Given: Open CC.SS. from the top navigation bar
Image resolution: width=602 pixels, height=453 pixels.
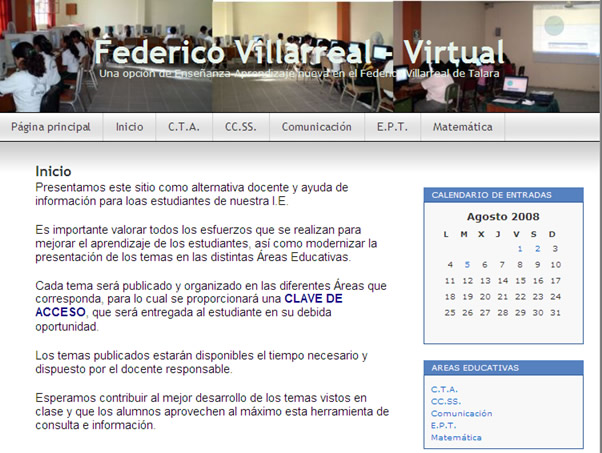Looking at the screenshot, I should point(241,127).
